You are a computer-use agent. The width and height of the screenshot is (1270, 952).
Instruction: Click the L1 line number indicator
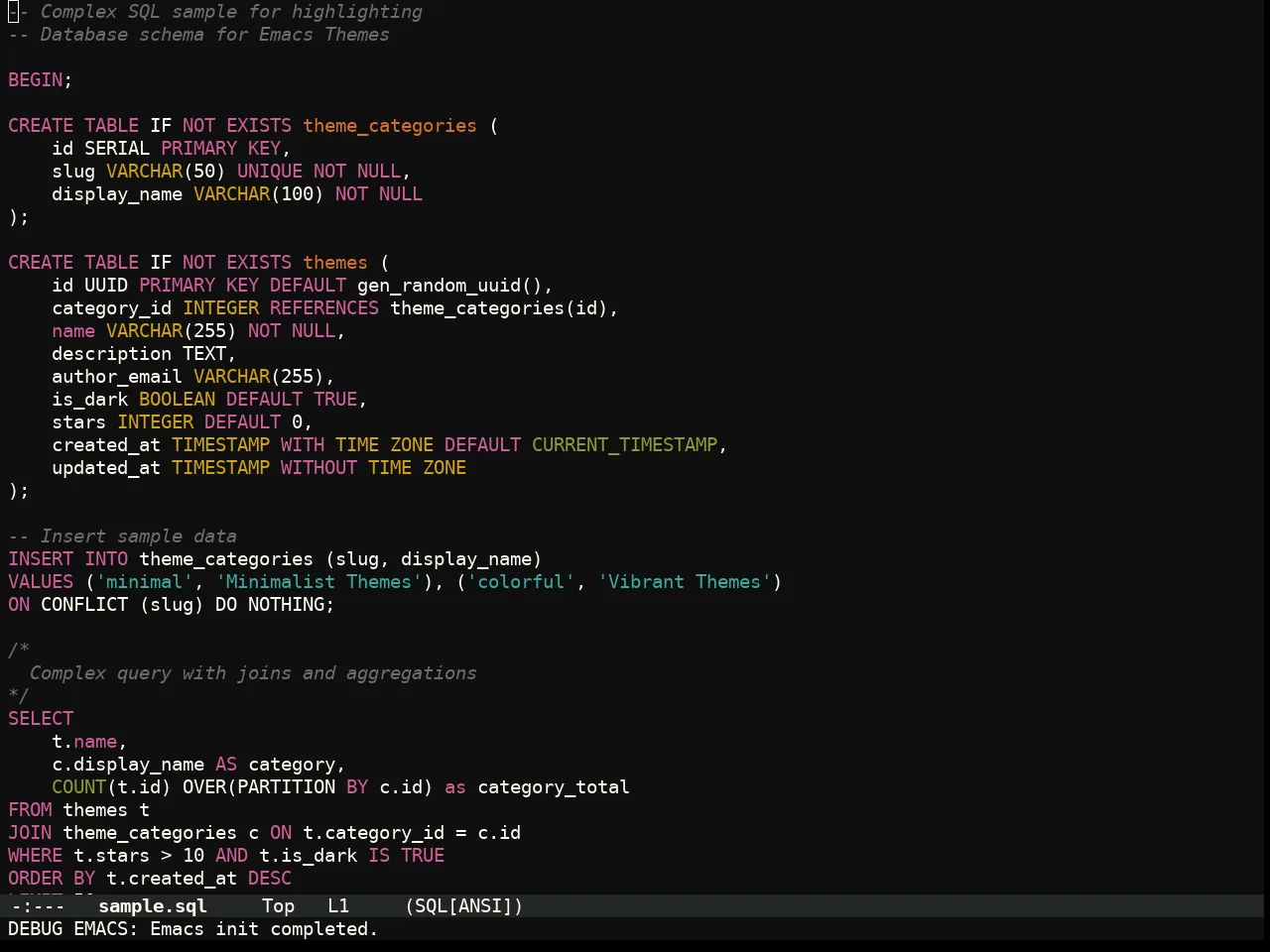338,905
